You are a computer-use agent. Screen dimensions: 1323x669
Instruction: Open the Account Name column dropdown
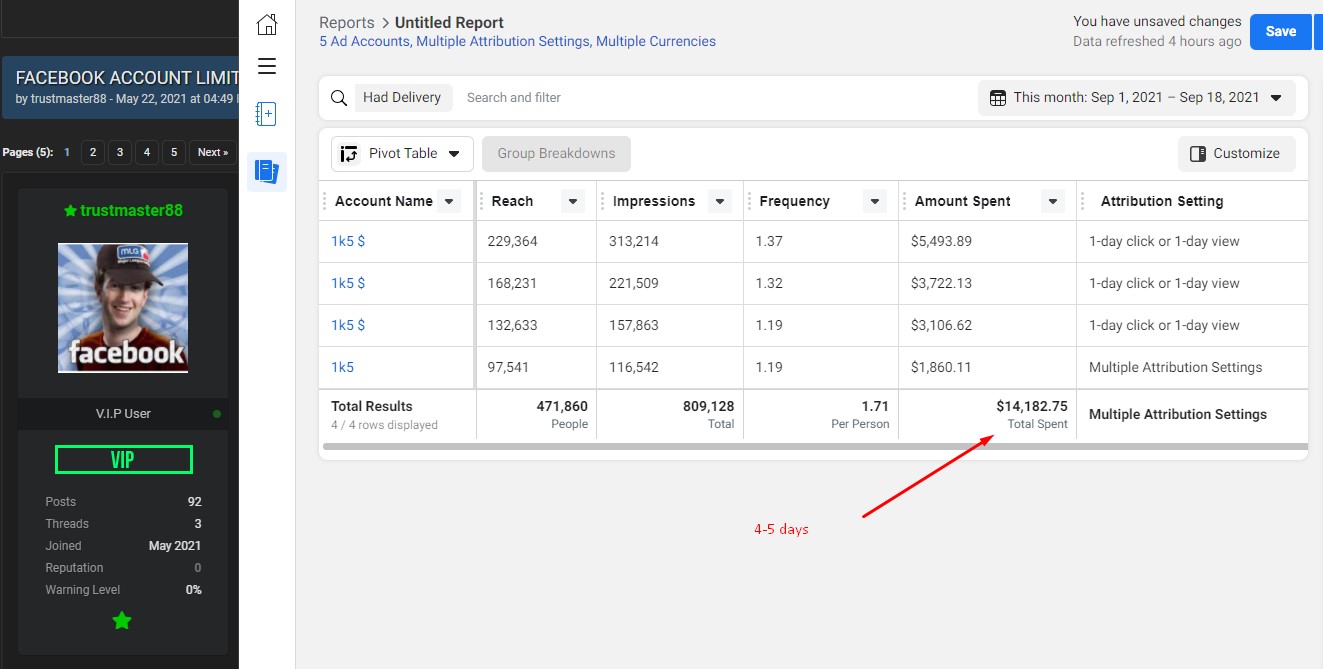pos(450,201)
